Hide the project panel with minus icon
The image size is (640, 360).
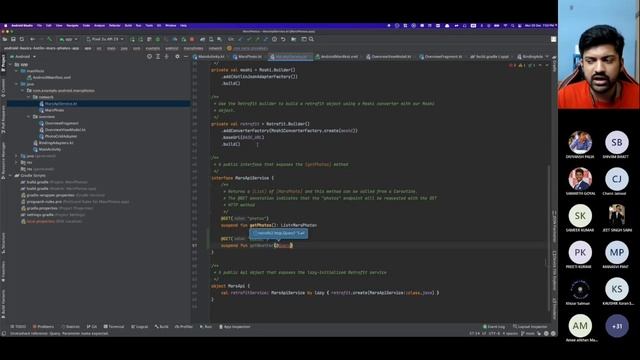pos(186,57)
